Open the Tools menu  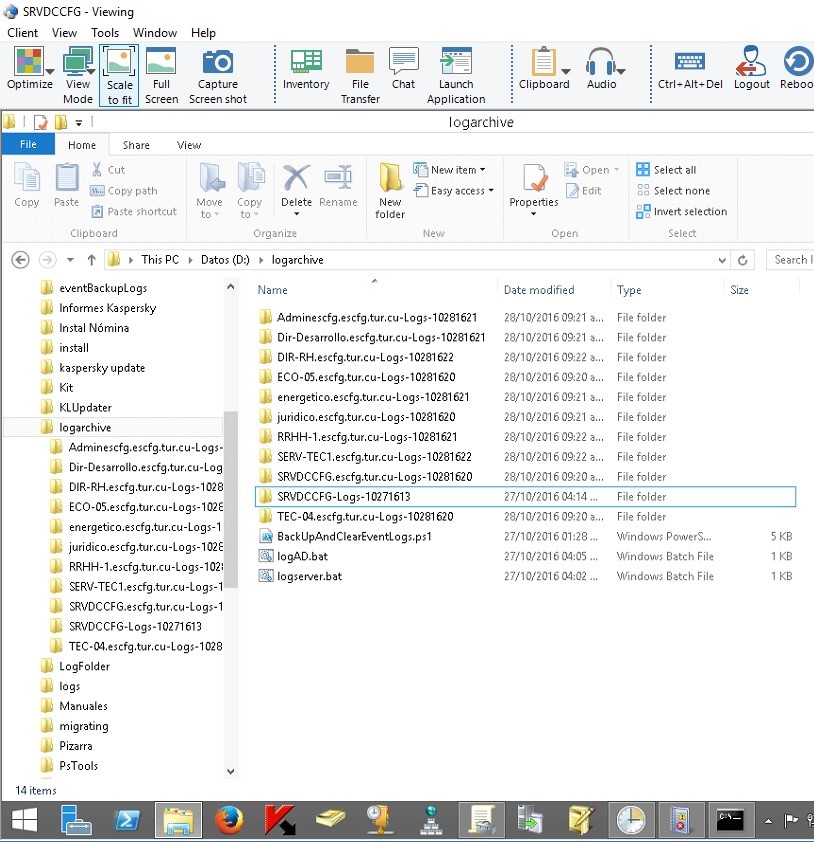click(105, 33)
